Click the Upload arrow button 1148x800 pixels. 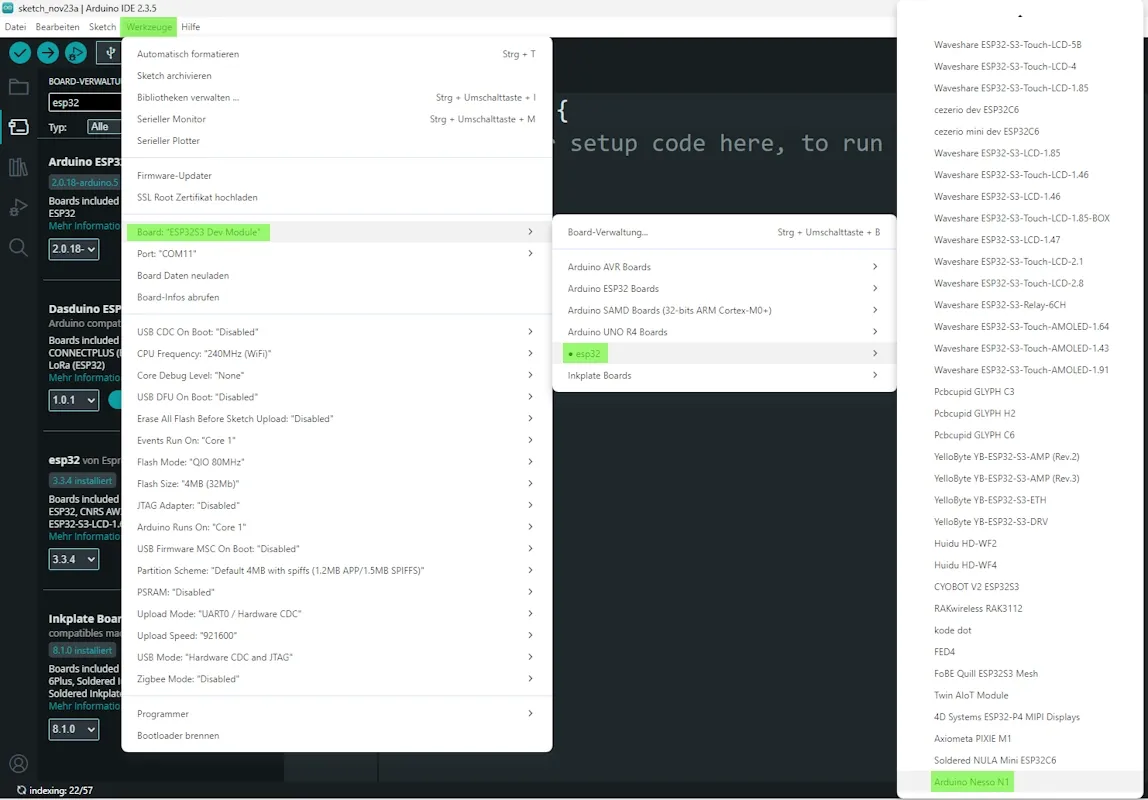point(48,53)
